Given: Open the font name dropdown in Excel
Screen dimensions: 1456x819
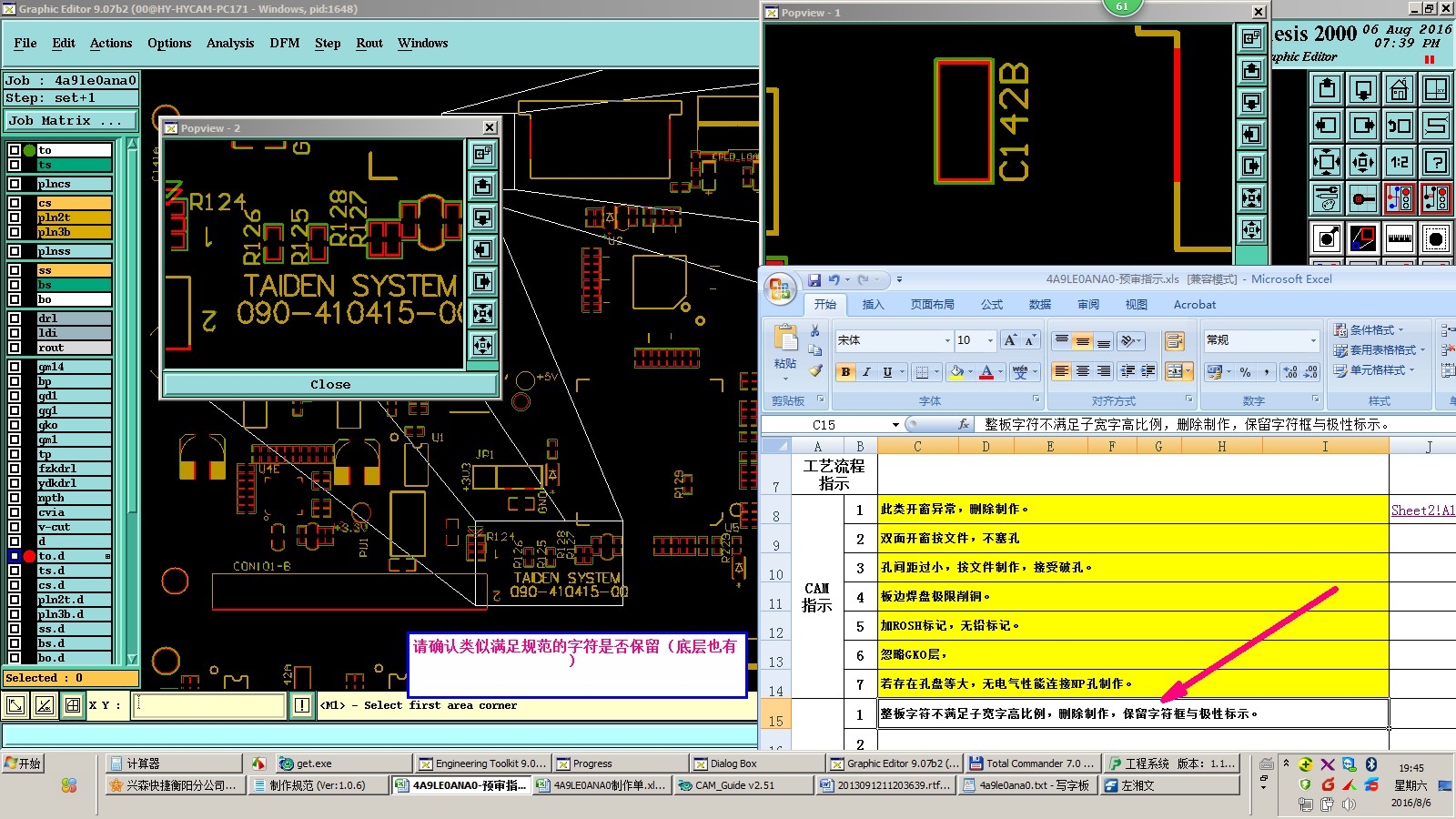Looking at the screenshot, I should pyautogui.click(x=946, y=340).
